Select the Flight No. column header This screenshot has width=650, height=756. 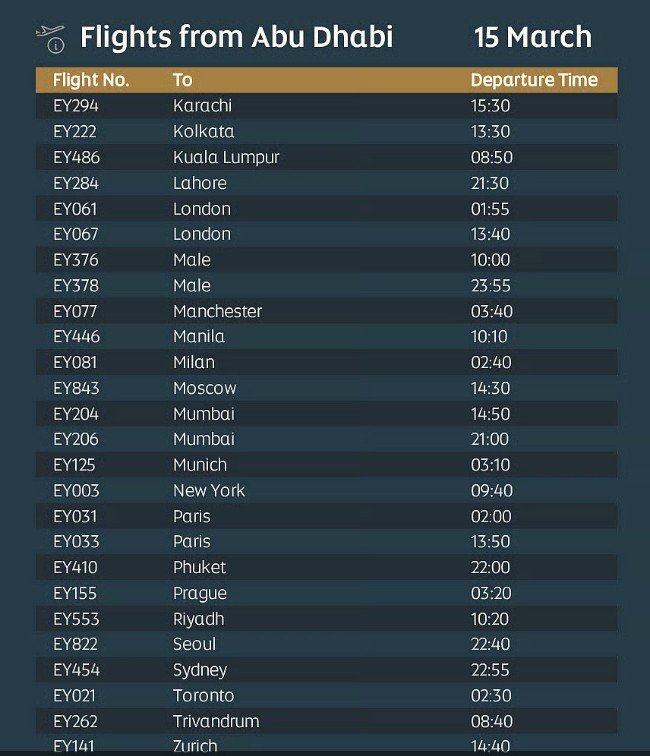[91, 80]
